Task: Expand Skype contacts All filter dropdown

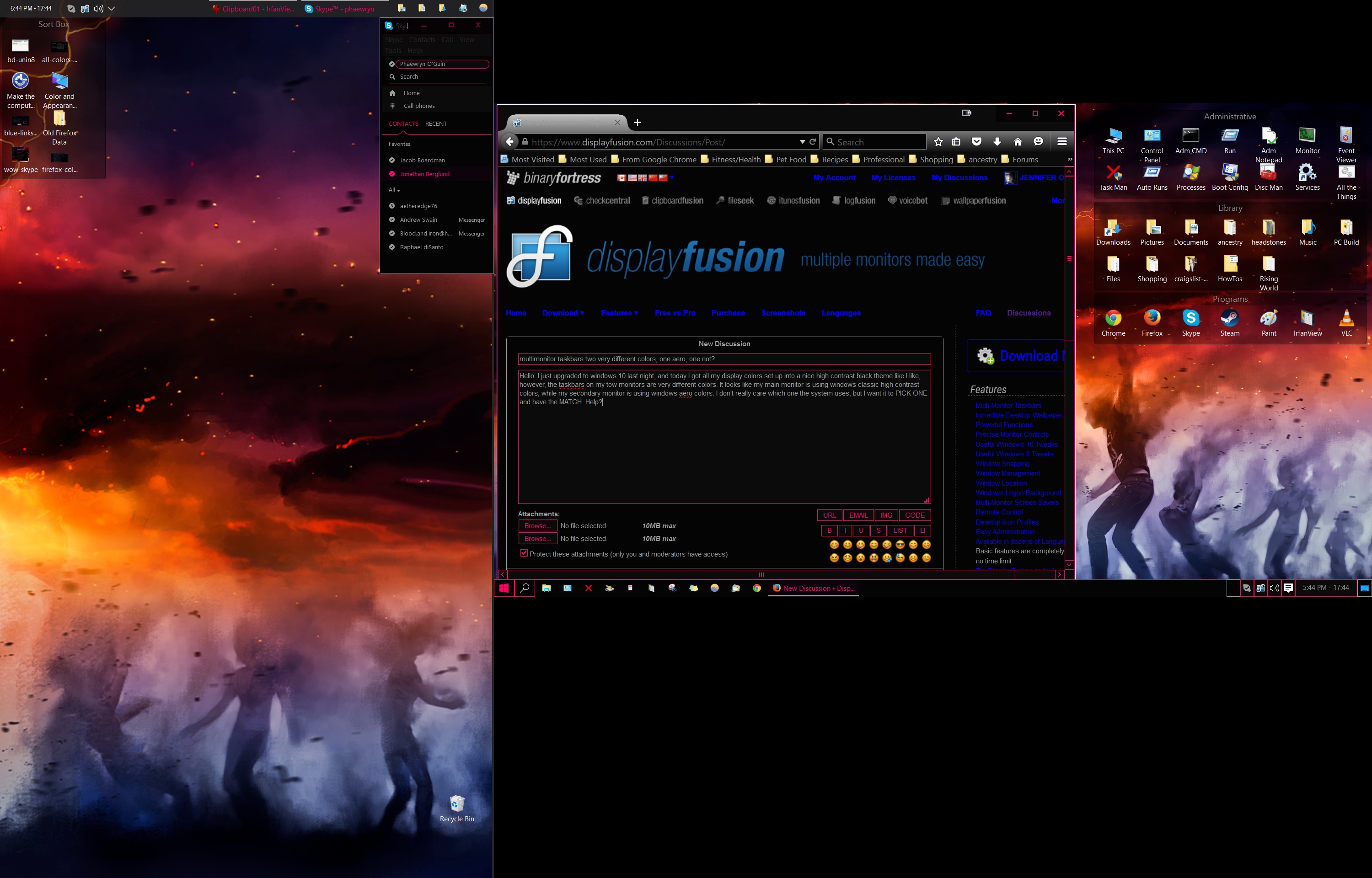Action: click(394, 190)
